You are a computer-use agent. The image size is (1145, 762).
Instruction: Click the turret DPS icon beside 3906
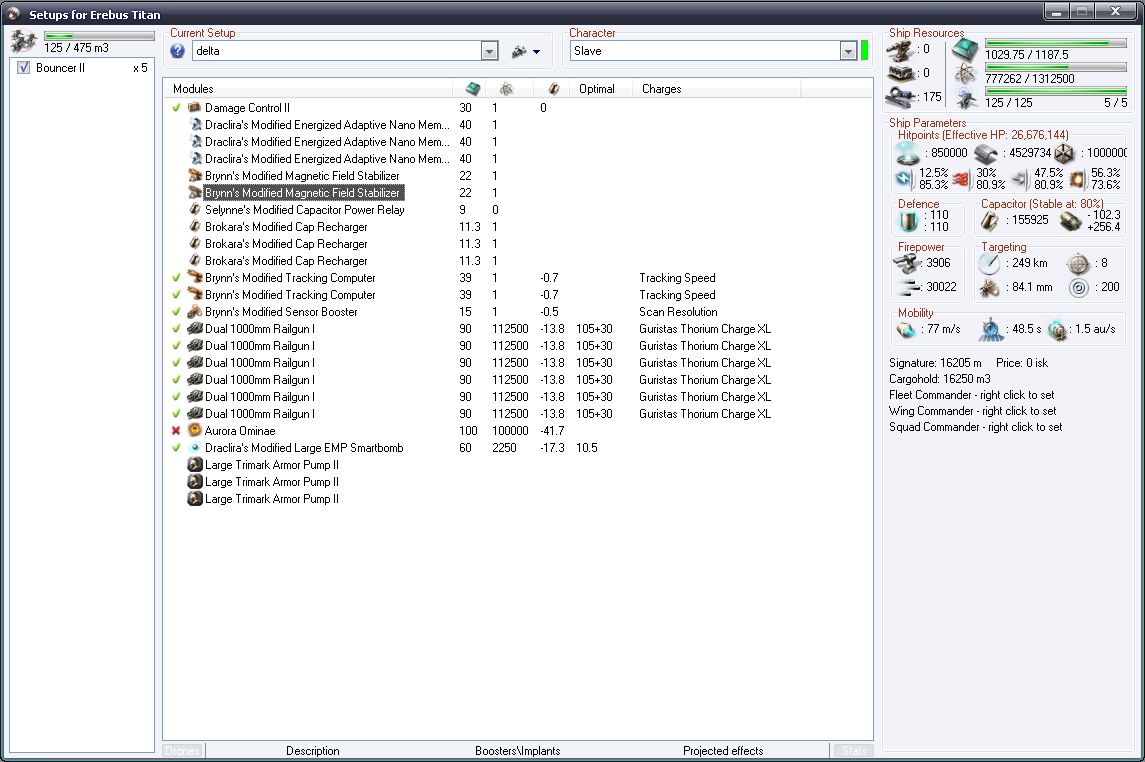click(x=908, y=263)
